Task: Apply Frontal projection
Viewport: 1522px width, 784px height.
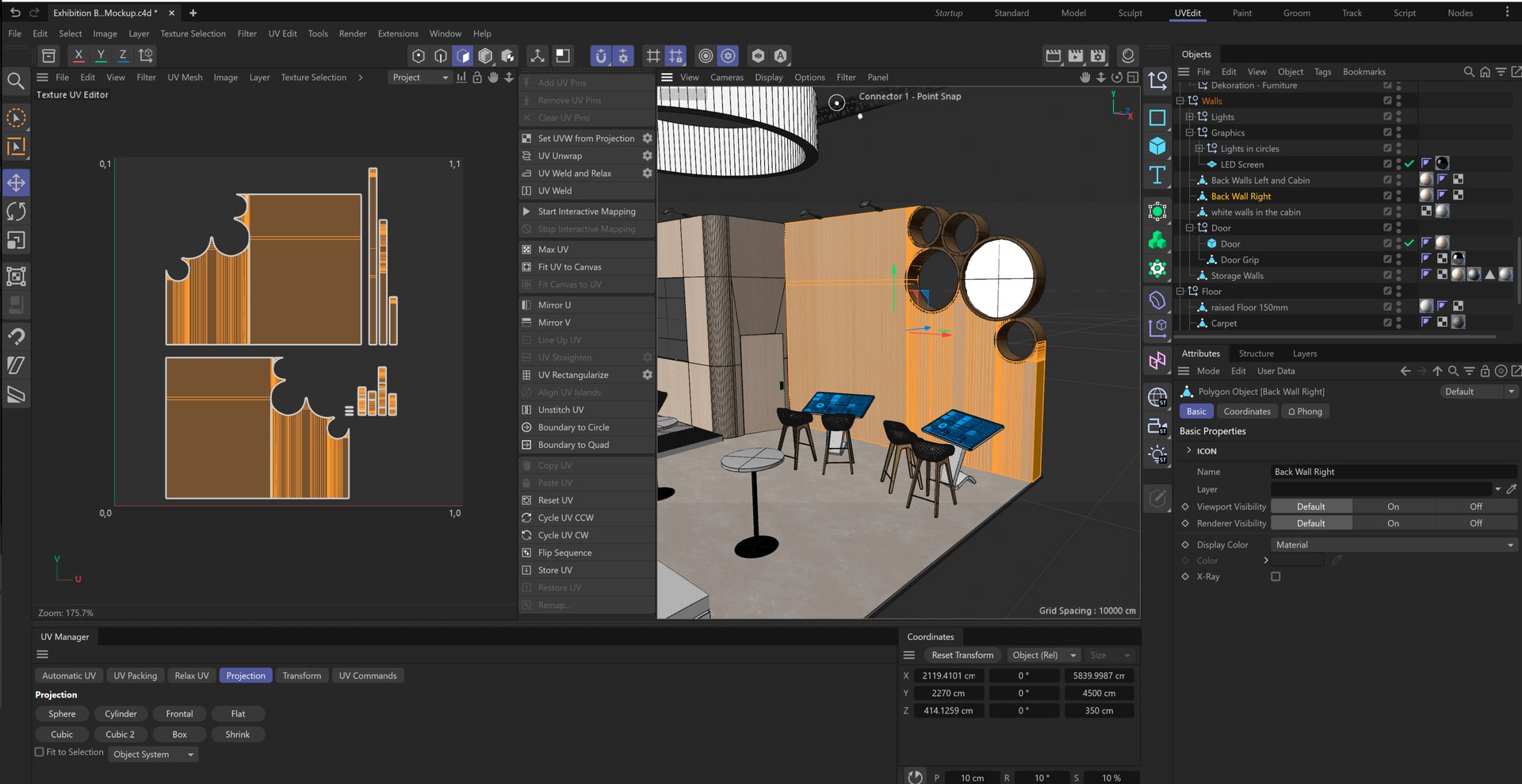Action: (179, 713)
